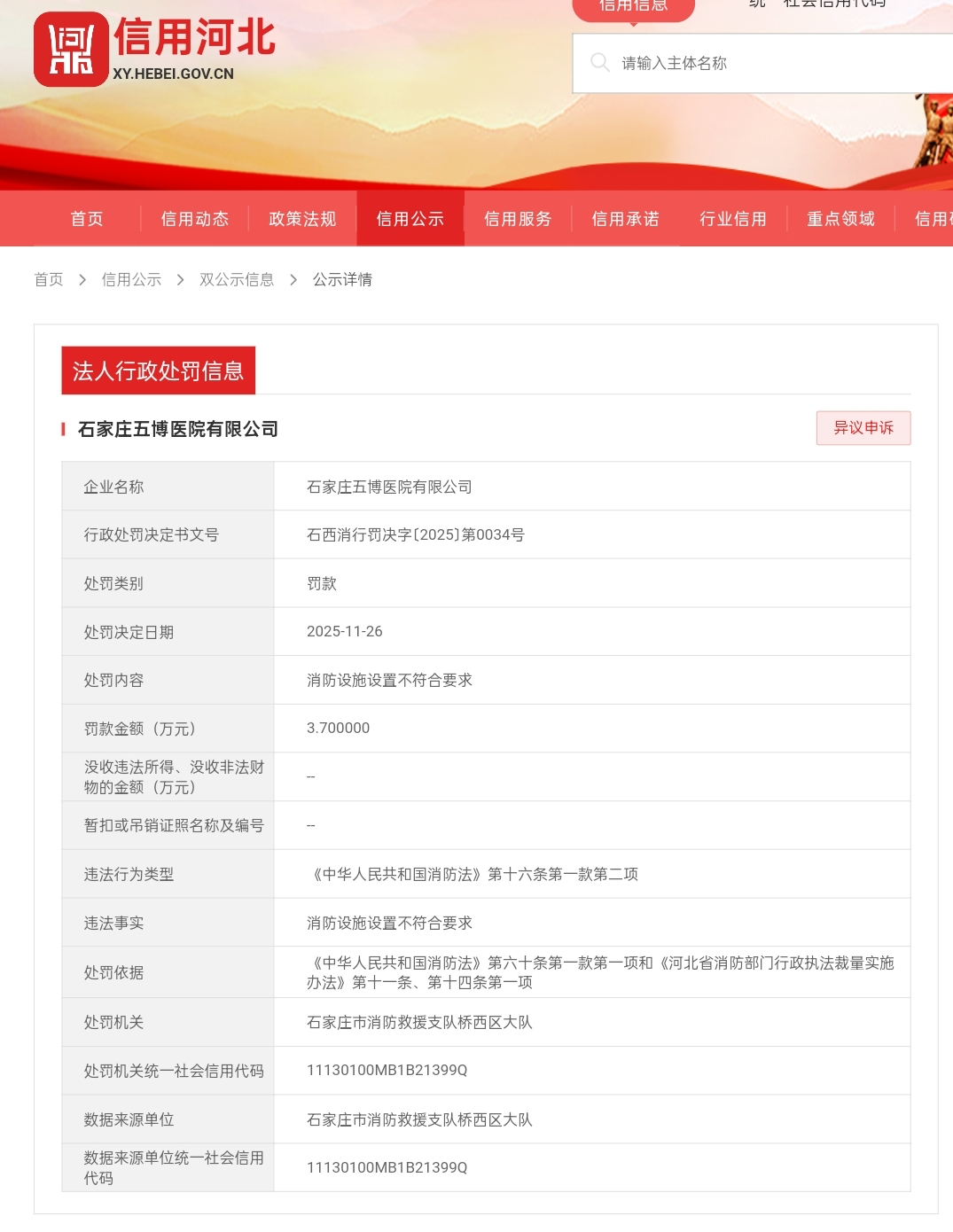Click 信用承诺 in the navigation bar
Image resolution: width=953 pixels, height=1232 pixels.
625,219
